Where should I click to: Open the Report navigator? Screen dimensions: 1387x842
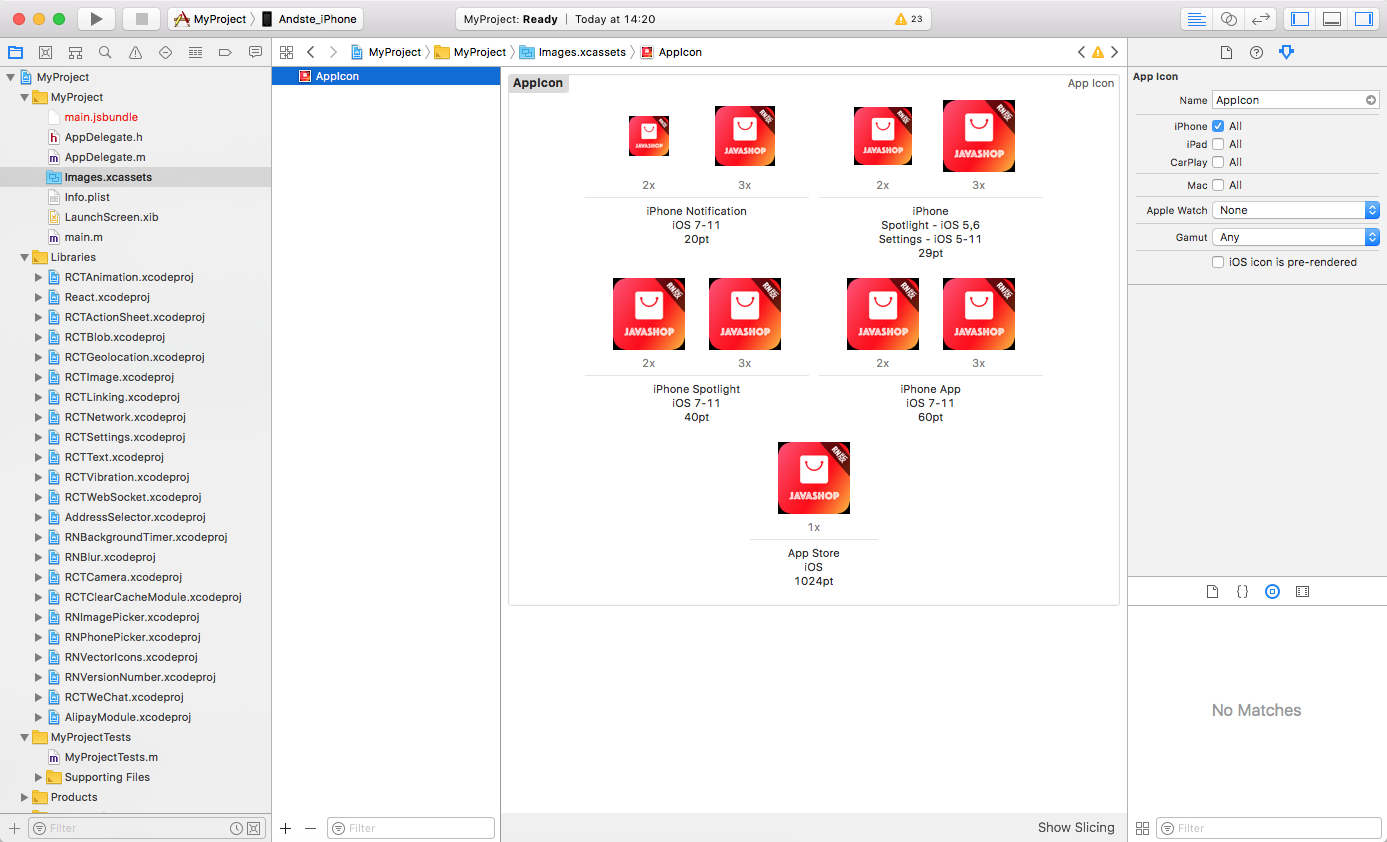pos(255,52)
